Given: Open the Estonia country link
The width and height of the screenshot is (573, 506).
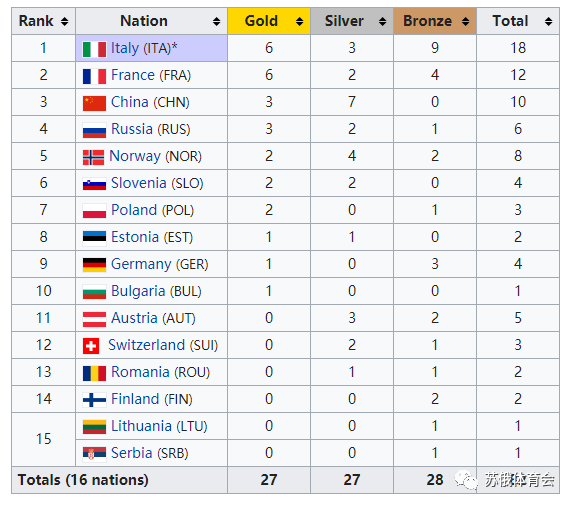Looking at the screenshot, I should [135, 237].
